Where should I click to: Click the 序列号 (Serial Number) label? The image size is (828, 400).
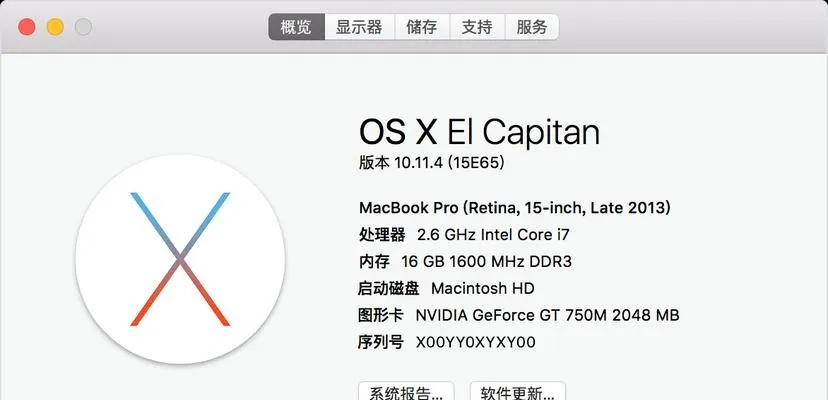pos(381,342)
